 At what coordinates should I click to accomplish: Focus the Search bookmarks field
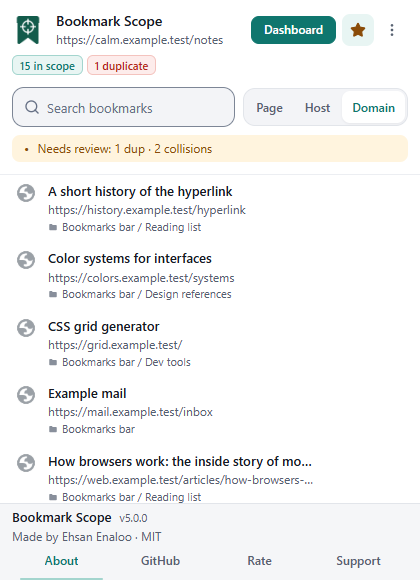123,107
